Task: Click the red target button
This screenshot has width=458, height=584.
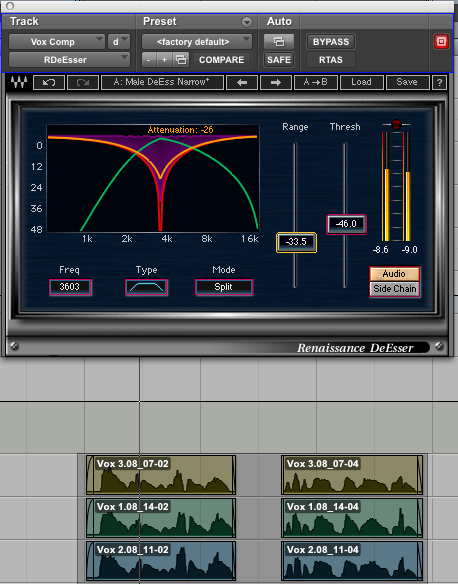Action: (441, 42)
